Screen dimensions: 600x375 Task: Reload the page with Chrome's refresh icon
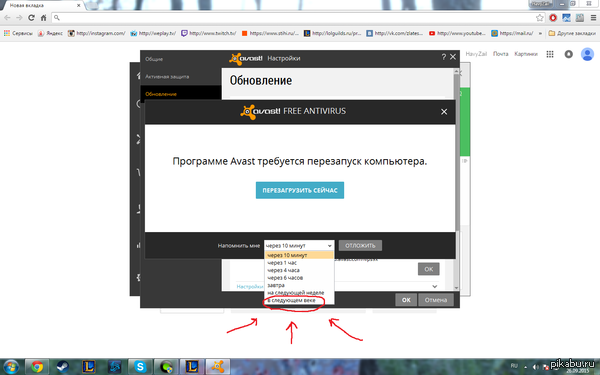[31, 18]
